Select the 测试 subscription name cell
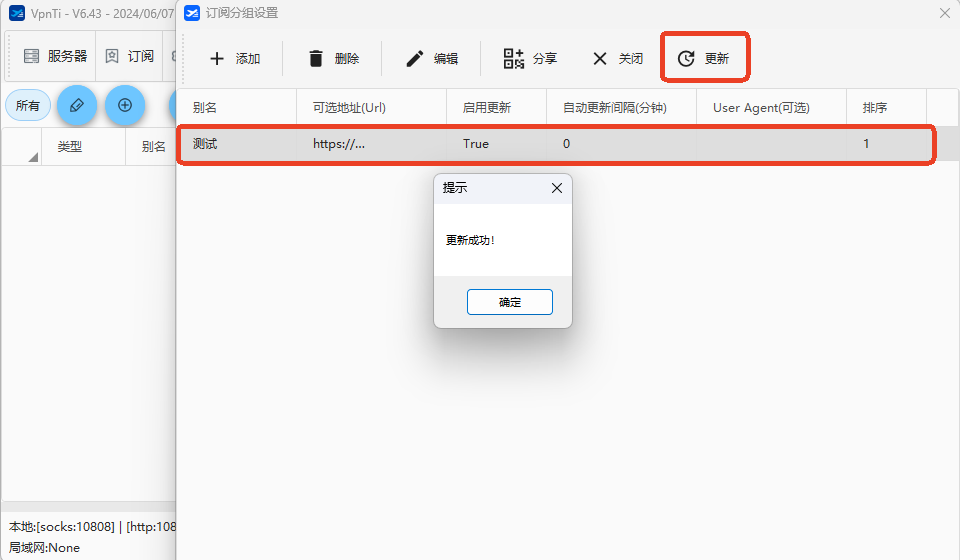 pos(237,144)
